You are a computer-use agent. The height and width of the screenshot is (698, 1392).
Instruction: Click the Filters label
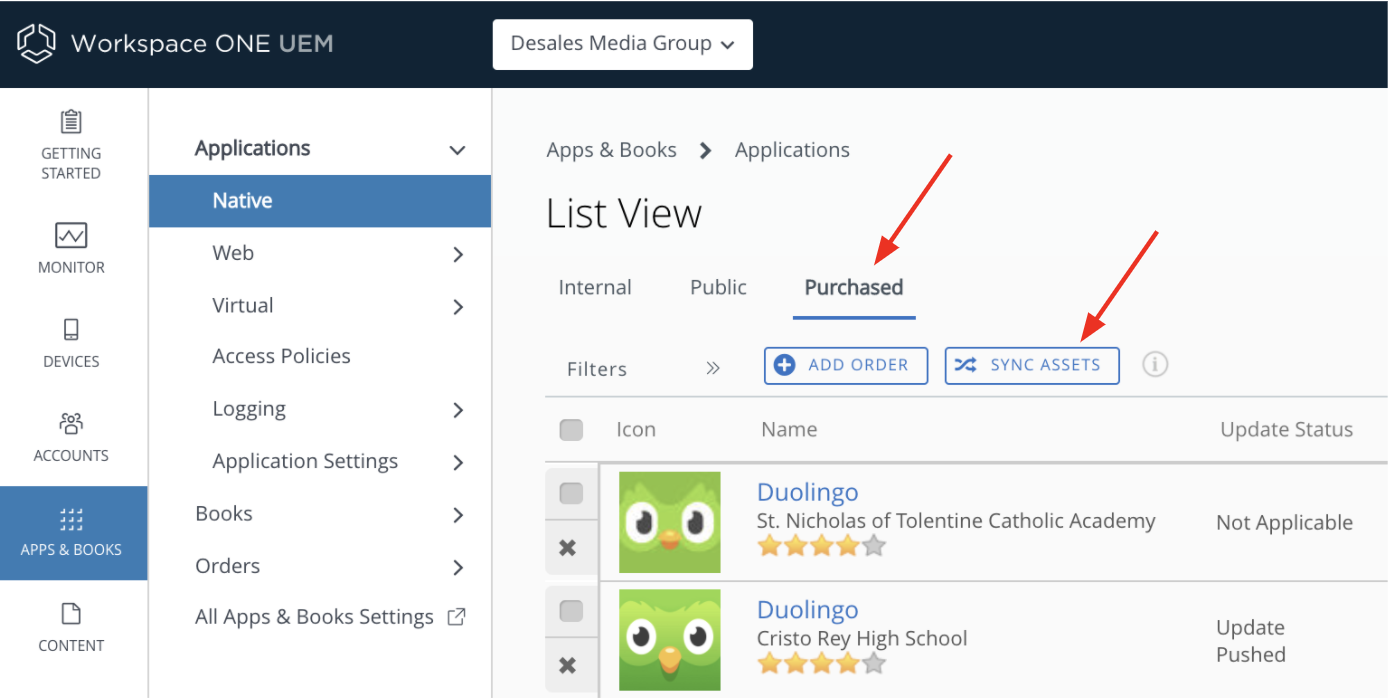597,369
